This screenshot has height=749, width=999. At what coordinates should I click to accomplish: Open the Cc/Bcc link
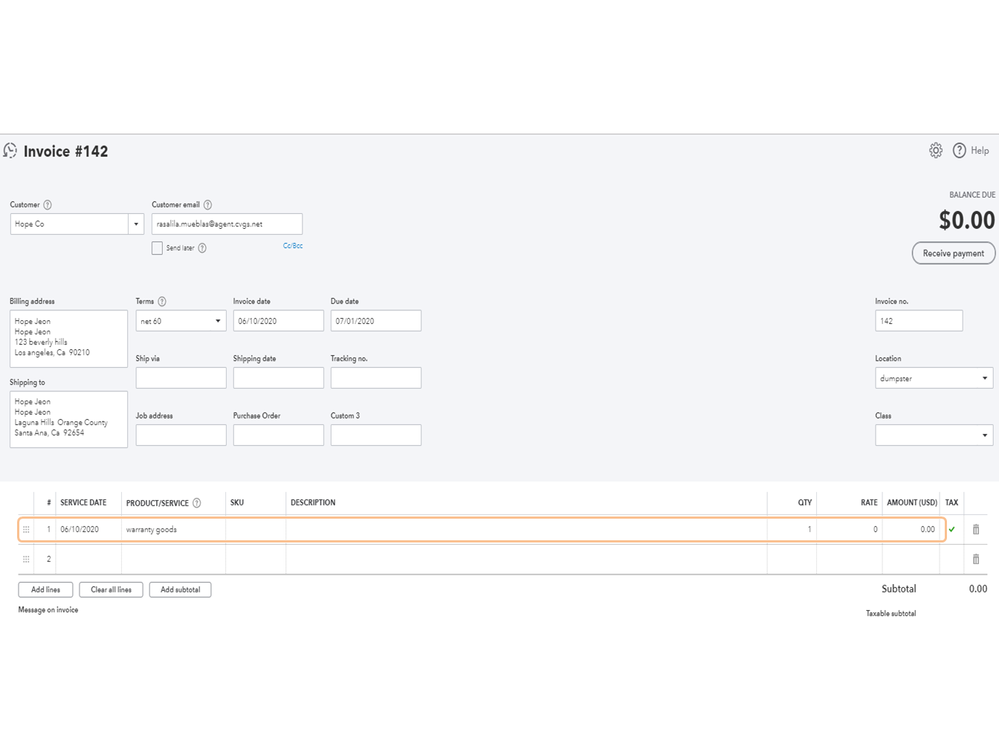[x=292, y=246]
